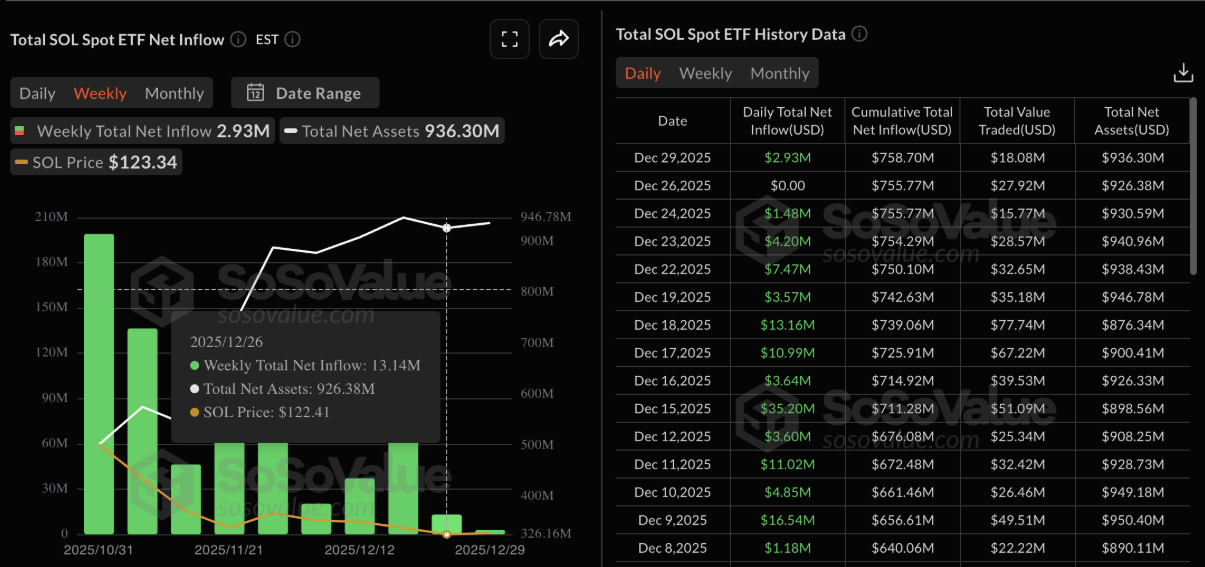Click the fullscreen expand chart icon

pos(509,40)
